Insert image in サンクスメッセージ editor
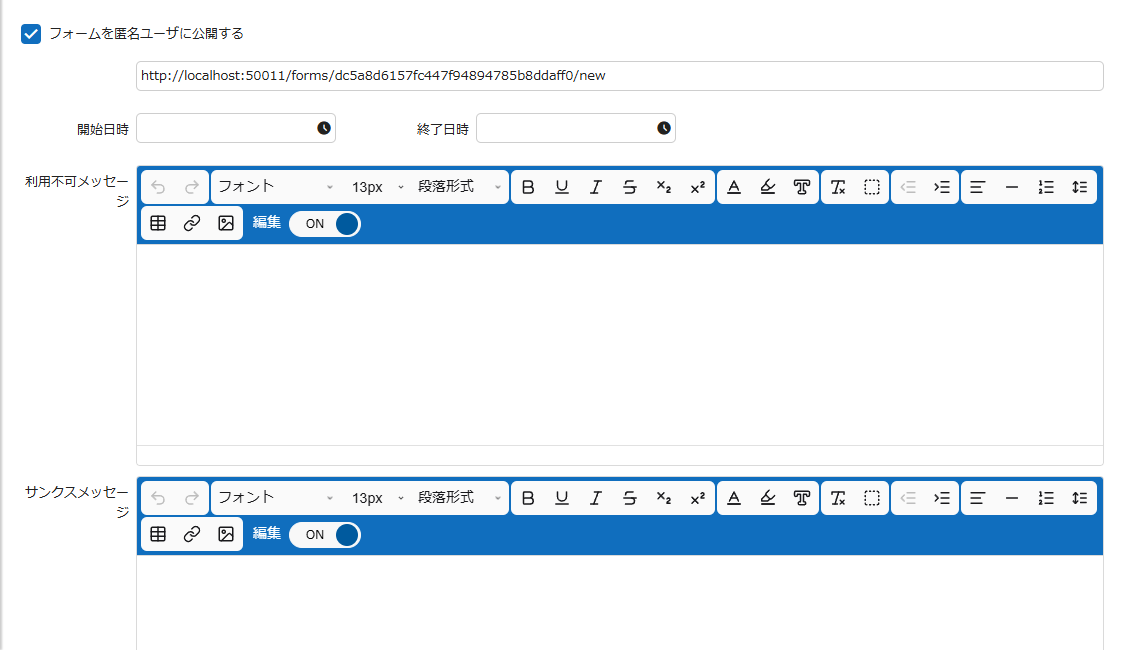The image size is (1130, 650). click(x=226, y=534)
